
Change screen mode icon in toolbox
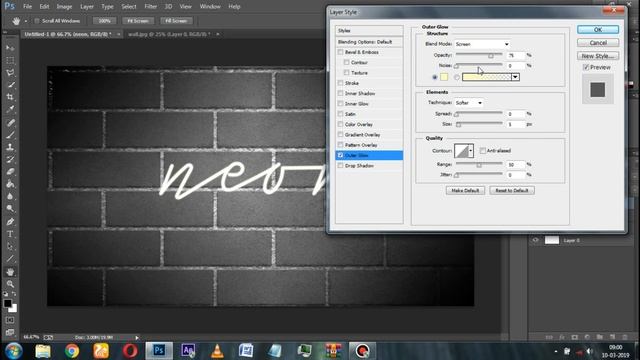[x=10, y=333]
